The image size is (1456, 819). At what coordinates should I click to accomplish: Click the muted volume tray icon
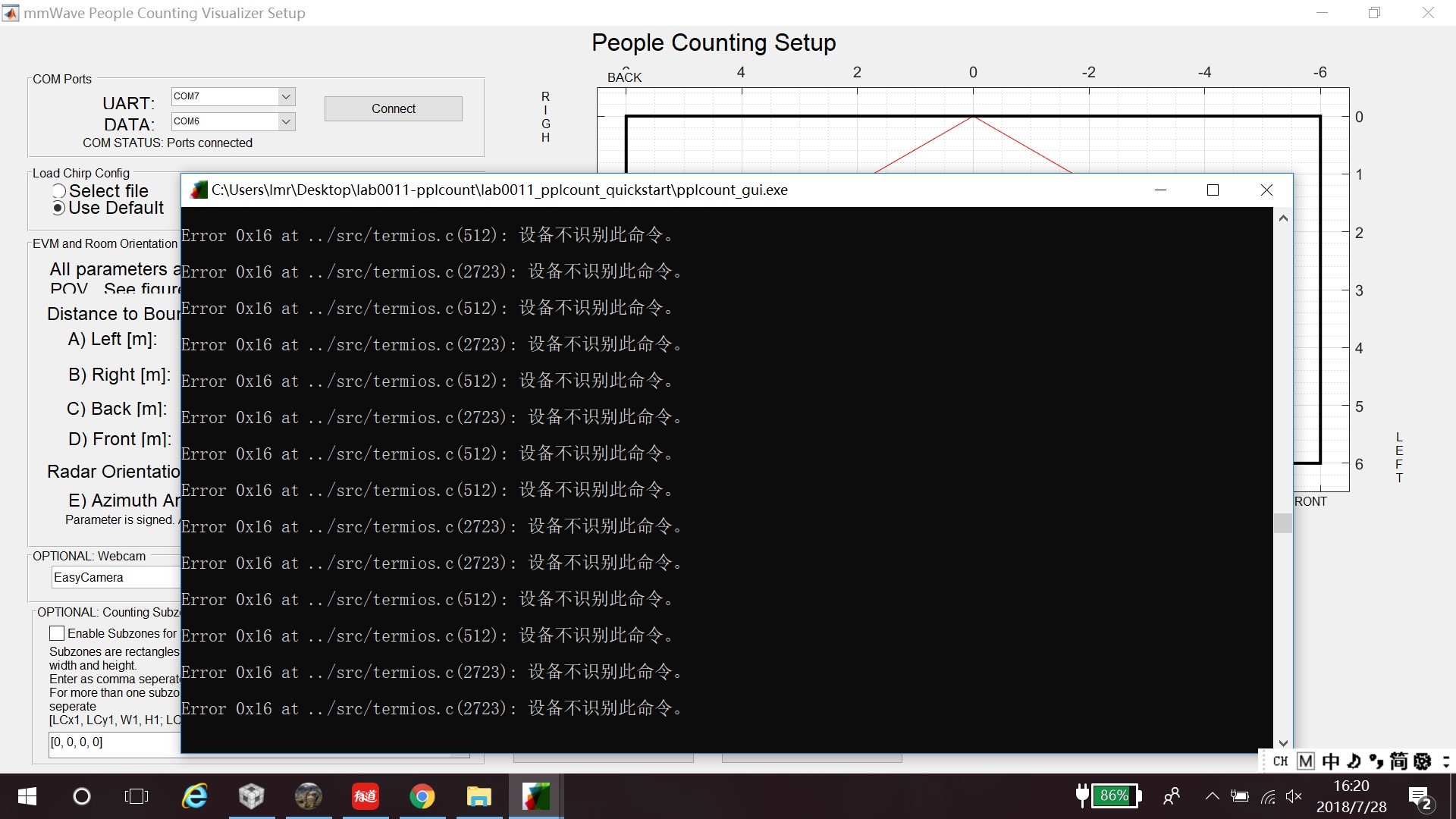click(x=1294, y=796)
